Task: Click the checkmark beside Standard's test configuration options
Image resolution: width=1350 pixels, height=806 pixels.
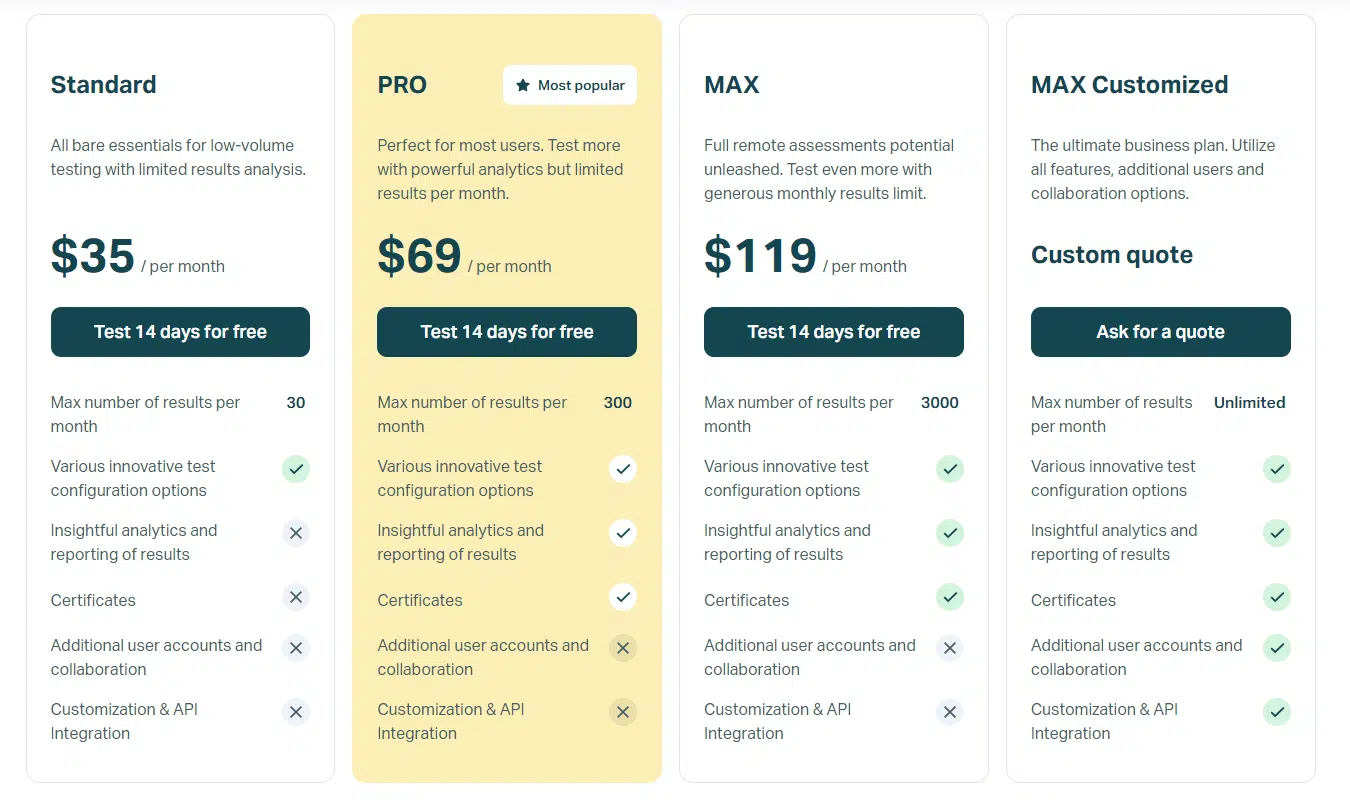Action: click(x=296, y=469)
